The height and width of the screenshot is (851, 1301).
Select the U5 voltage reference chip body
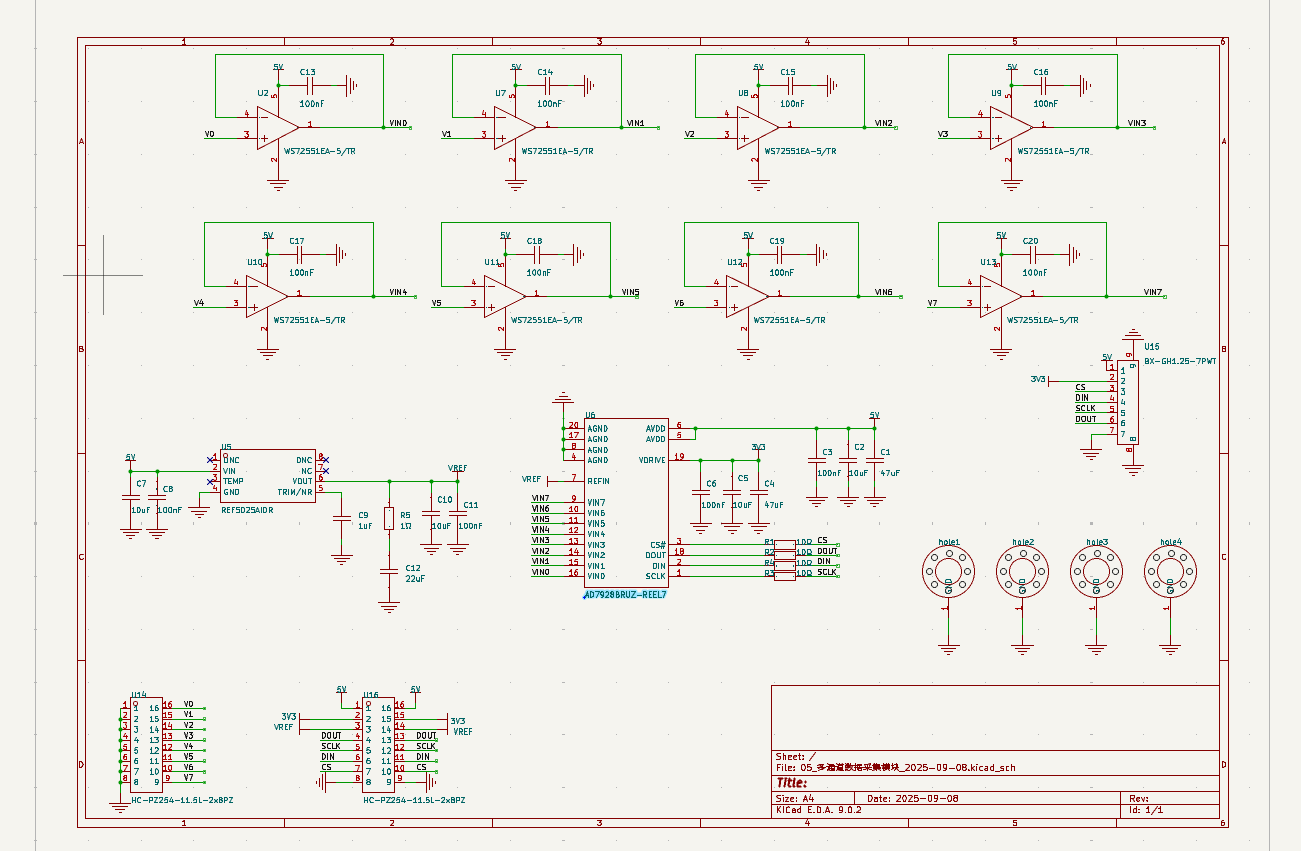266,476
